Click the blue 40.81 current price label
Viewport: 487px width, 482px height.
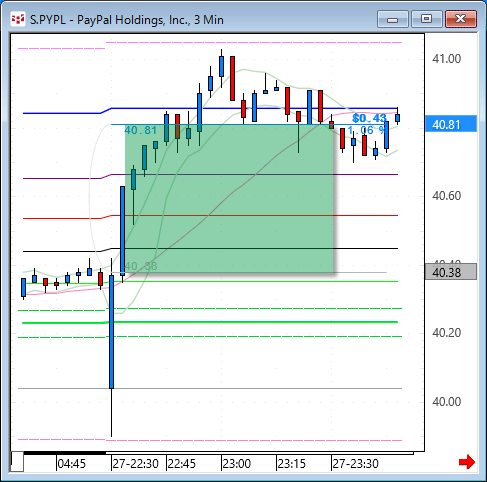point(451,124)
